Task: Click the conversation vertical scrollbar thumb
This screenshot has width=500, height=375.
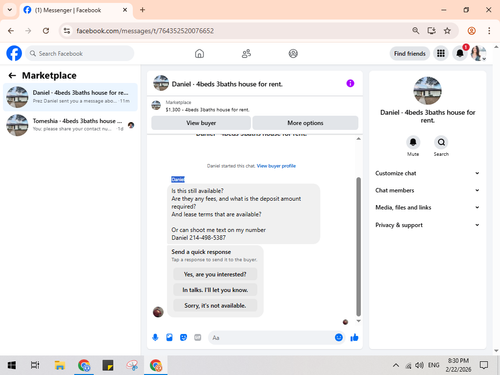Action: pyautogui.click(x=358, y=247)
